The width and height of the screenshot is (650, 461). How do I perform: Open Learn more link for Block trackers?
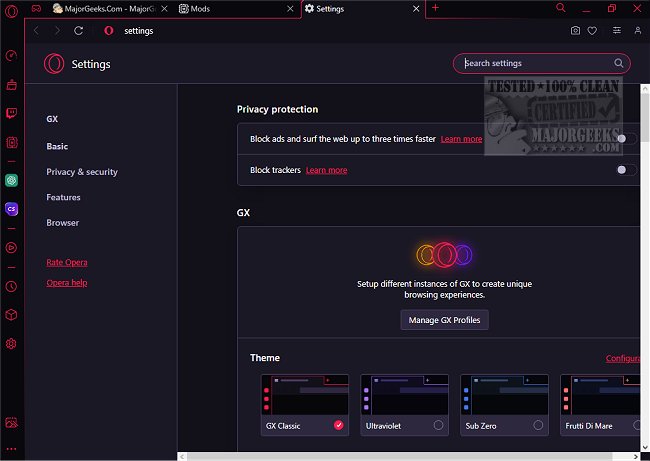coord(327,170)
